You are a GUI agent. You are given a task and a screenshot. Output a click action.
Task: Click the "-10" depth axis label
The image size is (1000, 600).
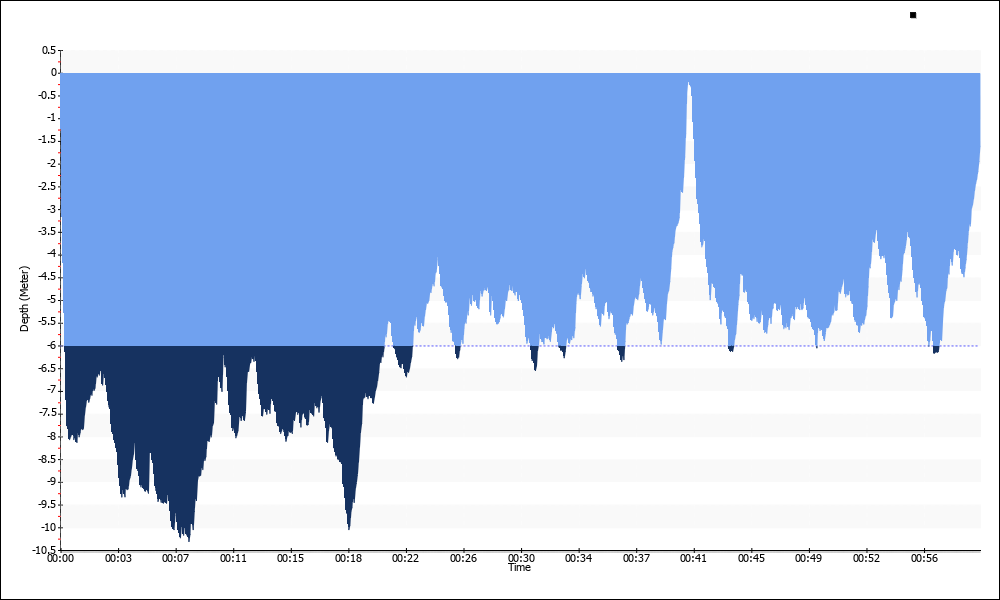click(49, 527)
